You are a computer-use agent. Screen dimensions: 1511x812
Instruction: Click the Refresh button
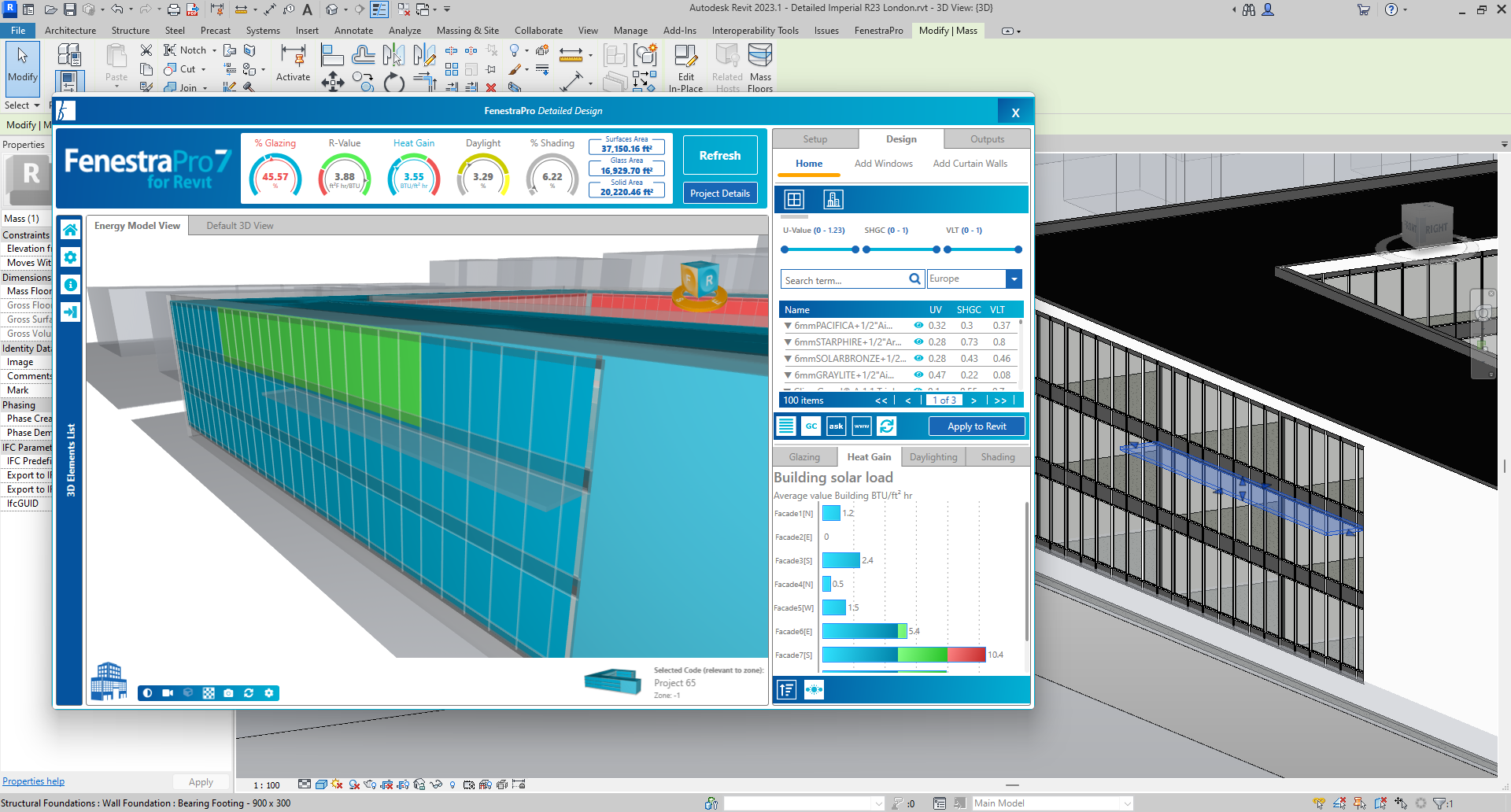coord(720,156)
